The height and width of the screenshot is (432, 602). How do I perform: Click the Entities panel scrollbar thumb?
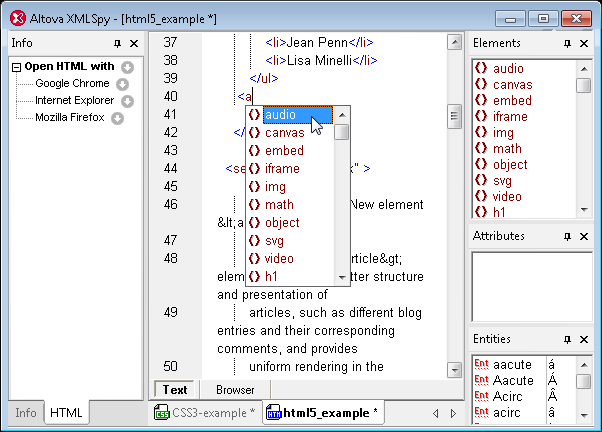coord(584,381)
